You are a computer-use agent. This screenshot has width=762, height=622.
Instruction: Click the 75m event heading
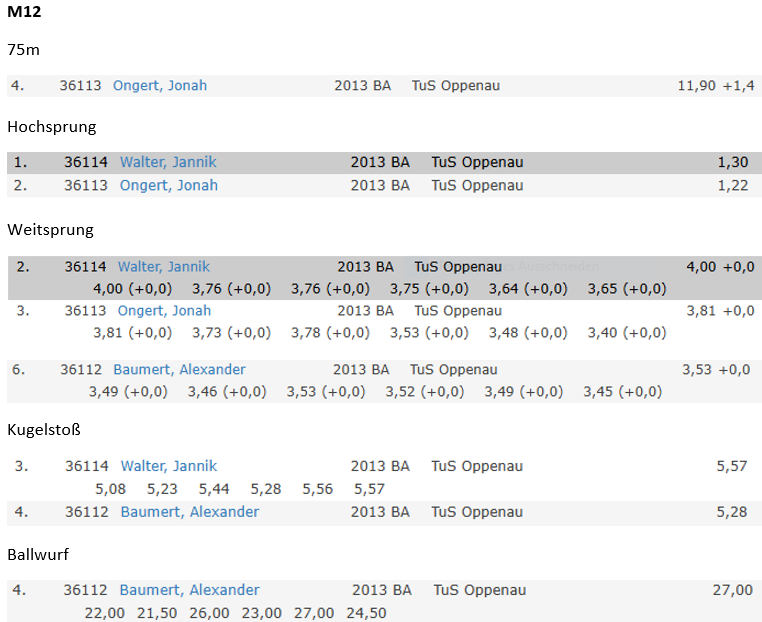tap(23, 50)
